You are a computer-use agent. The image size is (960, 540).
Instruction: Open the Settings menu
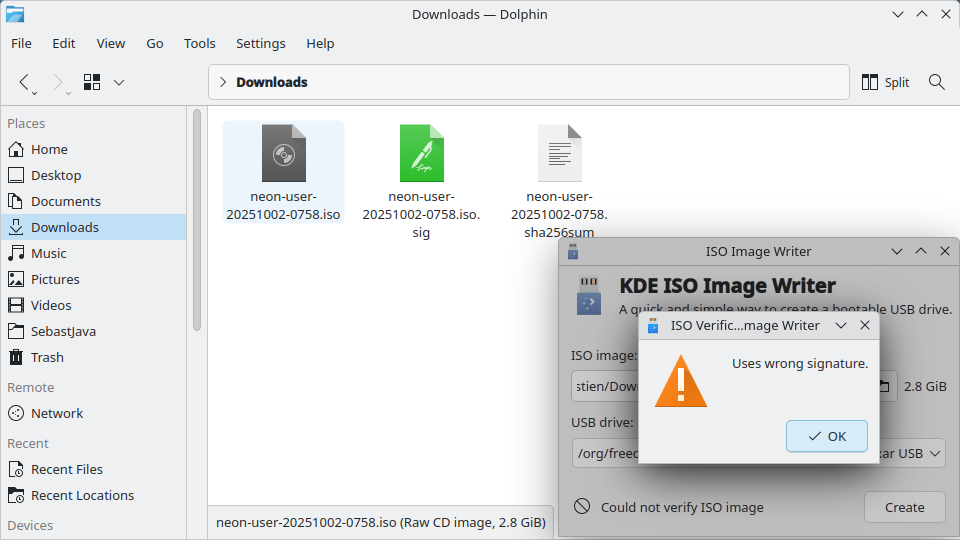[x=260, y=43]
